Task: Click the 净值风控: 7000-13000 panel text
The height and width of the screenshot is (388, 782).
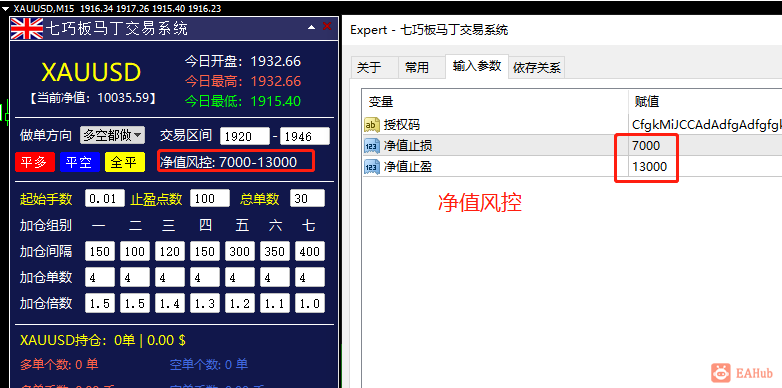Action: point(228,162)
